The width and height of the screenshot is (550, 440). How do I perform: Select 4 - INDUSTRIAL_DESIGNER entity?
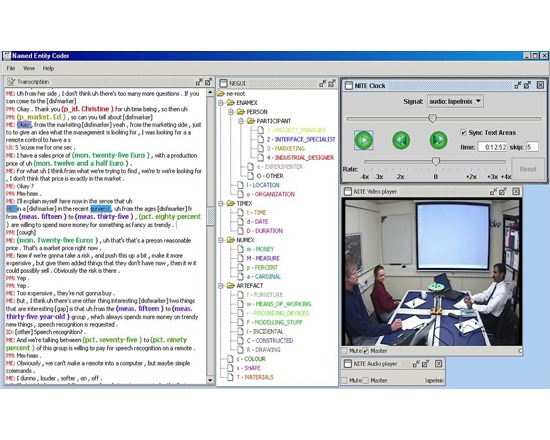[300, 158]
